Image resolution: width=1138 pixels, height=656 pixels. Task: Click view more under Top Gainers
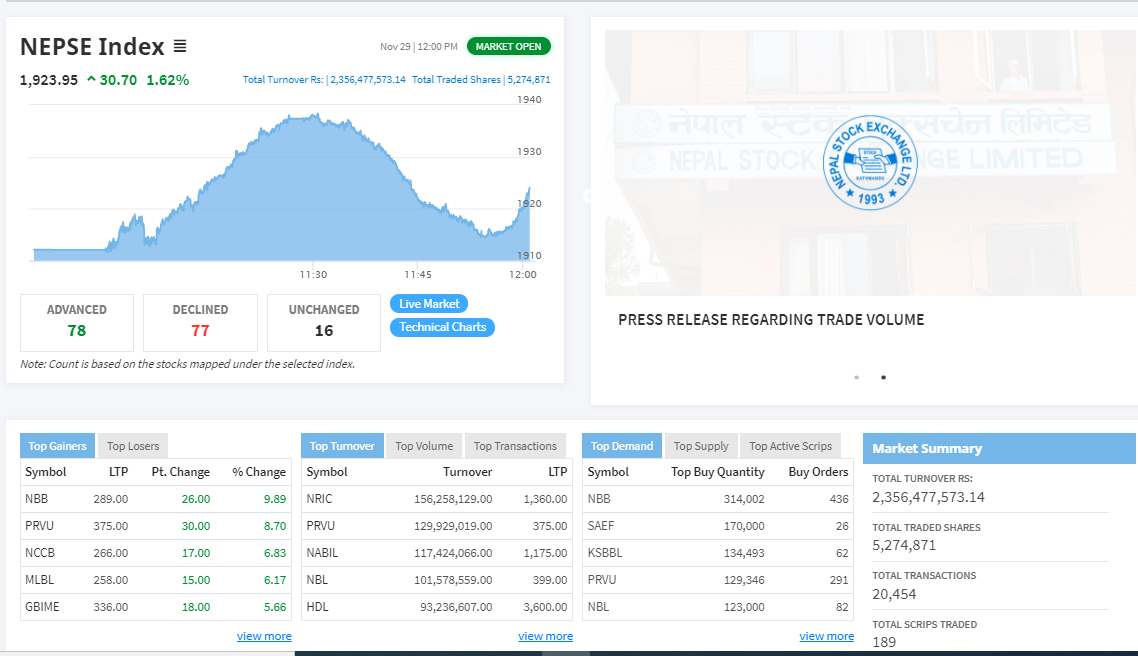pos(264,636)
